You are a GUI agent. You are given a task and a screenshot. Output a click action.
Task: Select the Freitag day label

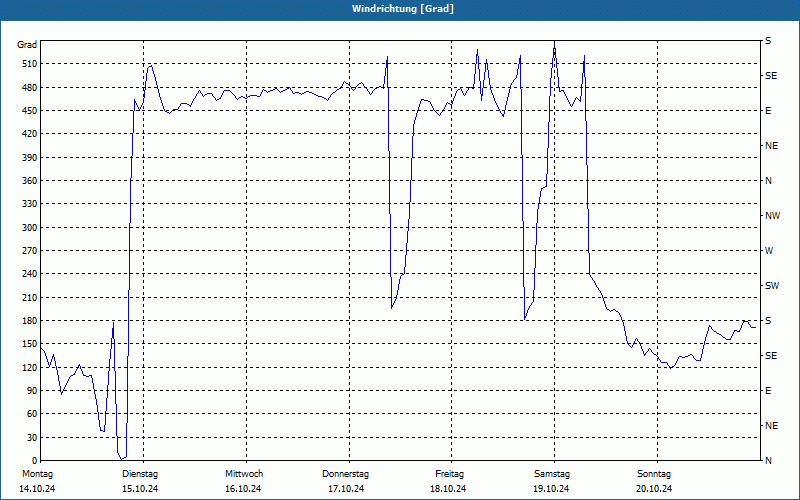pos(449,474)
